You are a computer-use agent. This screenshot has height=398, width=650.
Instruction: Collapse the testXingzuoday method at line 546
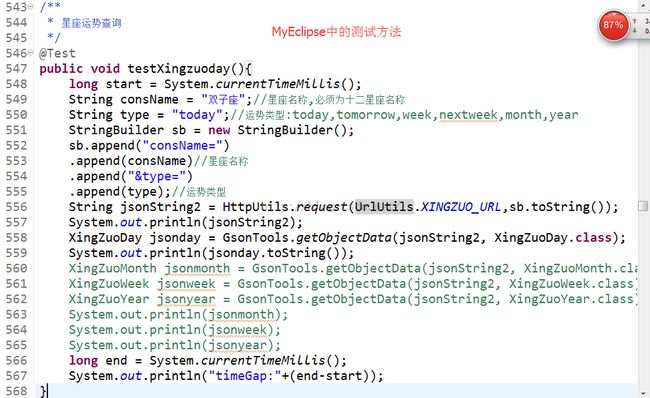[x=30, y=53]
